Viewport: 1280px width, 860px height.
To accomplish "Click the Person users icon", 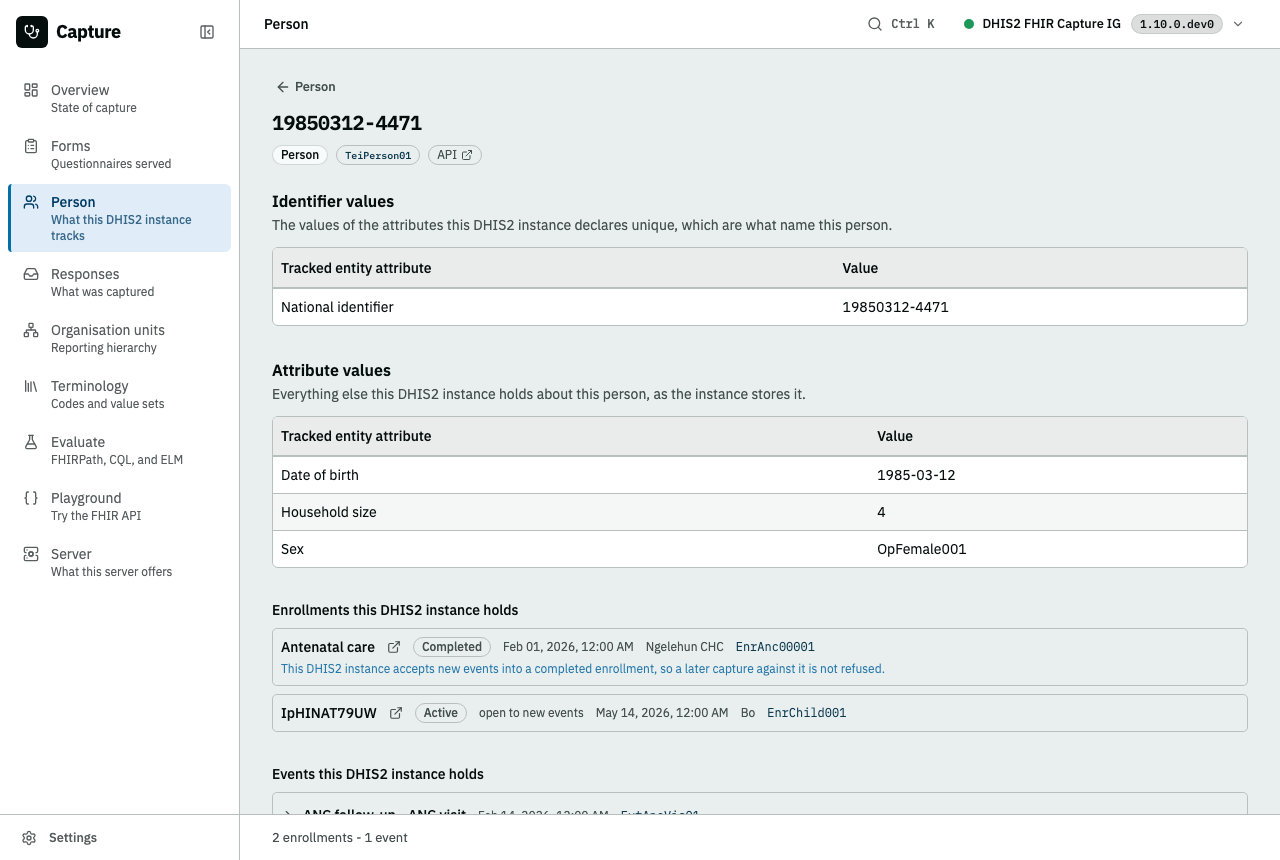I will pyautogui.click(x=31, y=202).
